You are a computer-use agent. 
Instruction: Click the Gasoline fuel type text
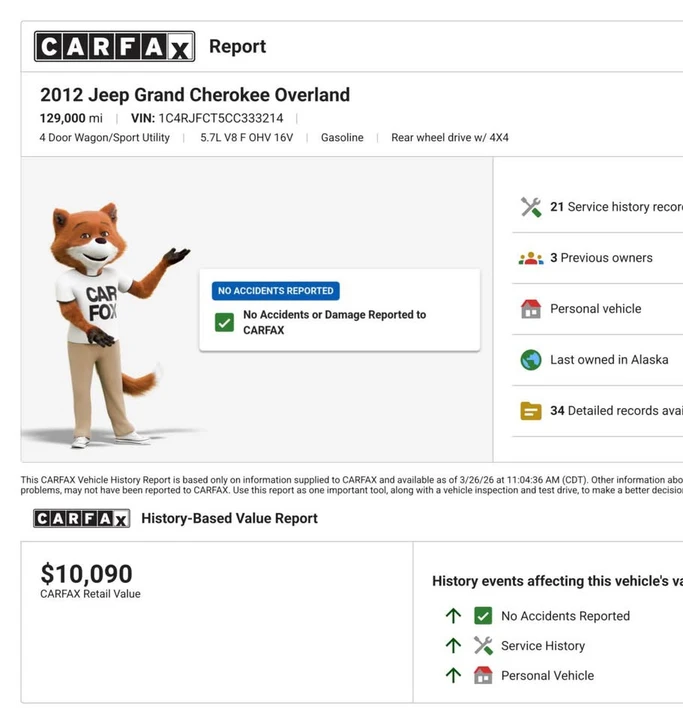tap(342, 138)
